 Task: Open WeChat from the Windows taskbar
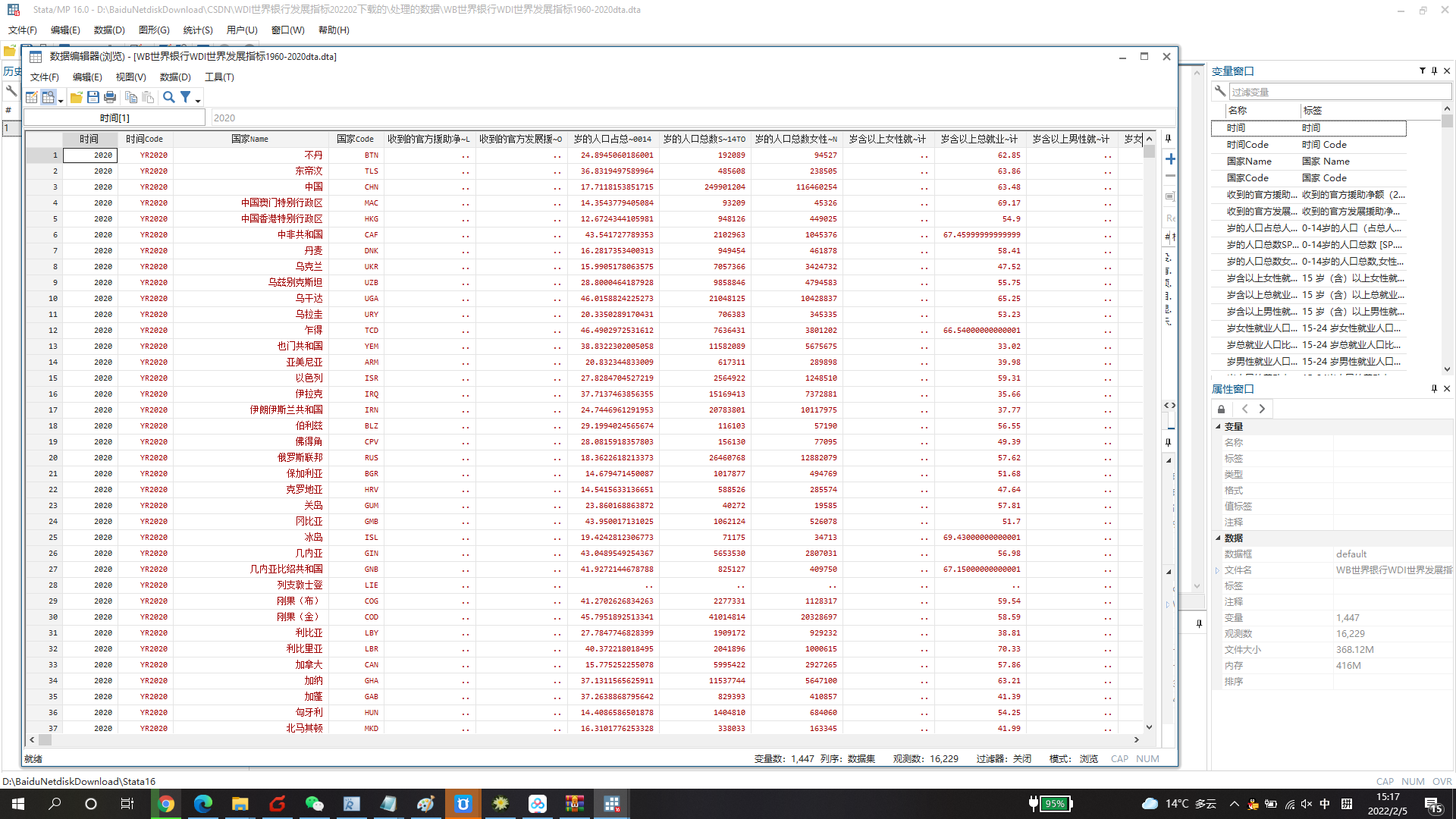(314, 804)
